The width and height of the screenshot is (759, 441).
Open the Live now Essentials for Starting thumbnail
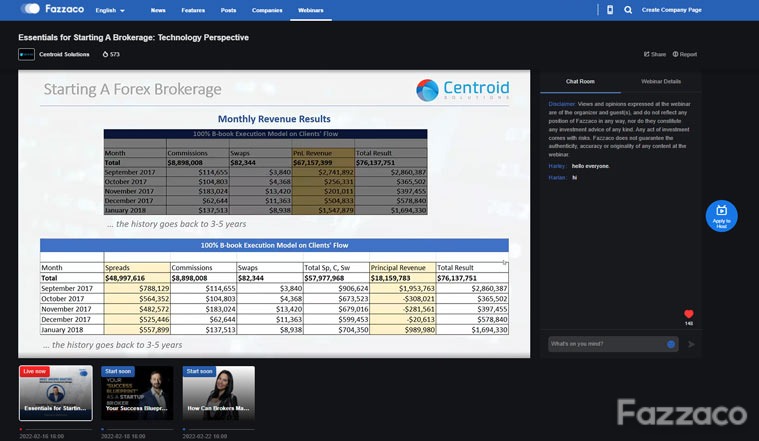coord(56,393)
